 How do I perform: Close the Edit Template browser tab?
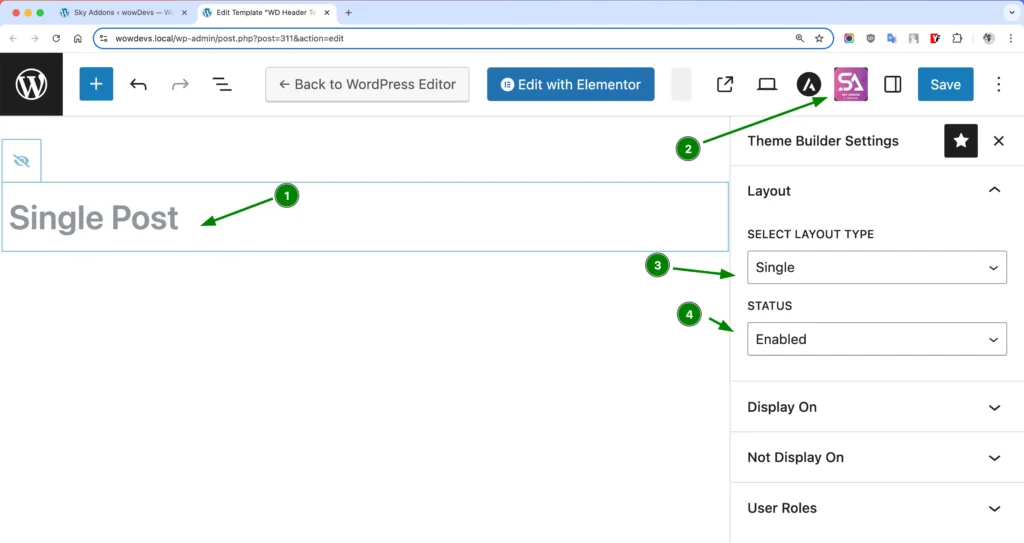tap(327, 12)
